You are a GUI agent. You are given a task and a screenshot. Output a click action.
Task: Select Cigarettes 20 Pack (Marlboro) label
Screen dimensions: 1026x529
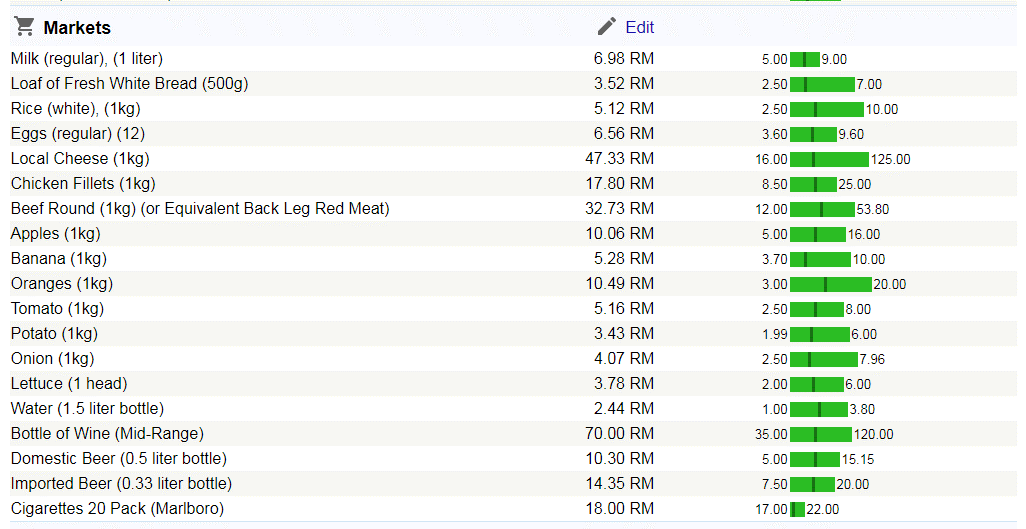[117, 509]
